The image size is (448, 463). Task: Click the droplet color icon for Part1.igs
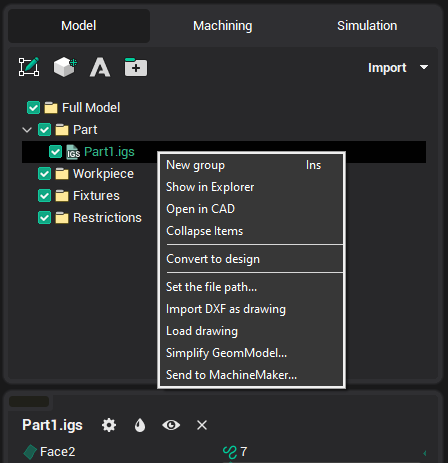click(x=140, y=425)
